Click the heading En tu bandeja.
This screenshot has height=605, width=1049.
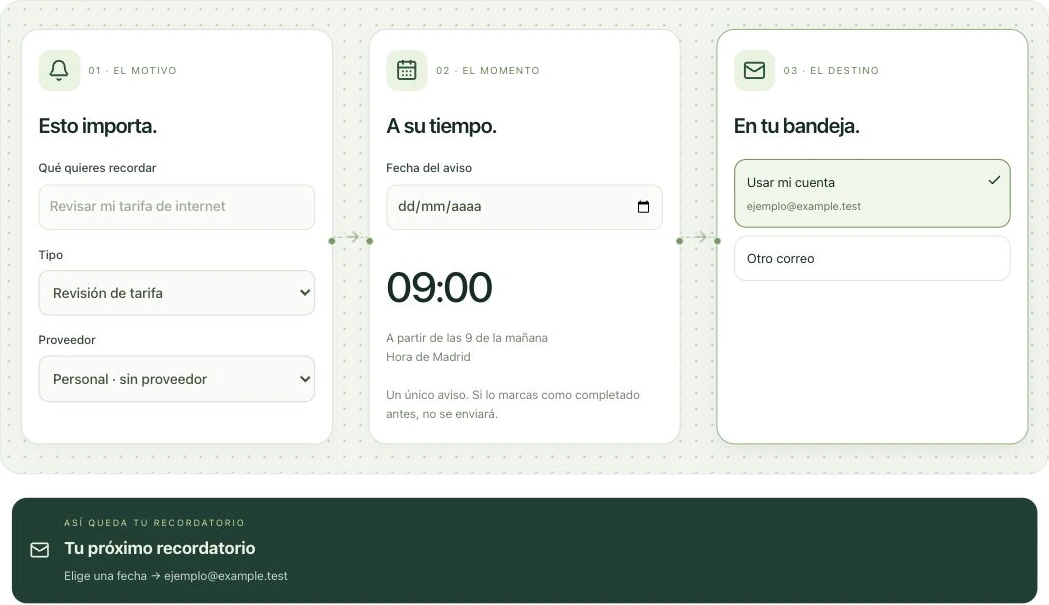pyautogui.click(x=796, y=126)
